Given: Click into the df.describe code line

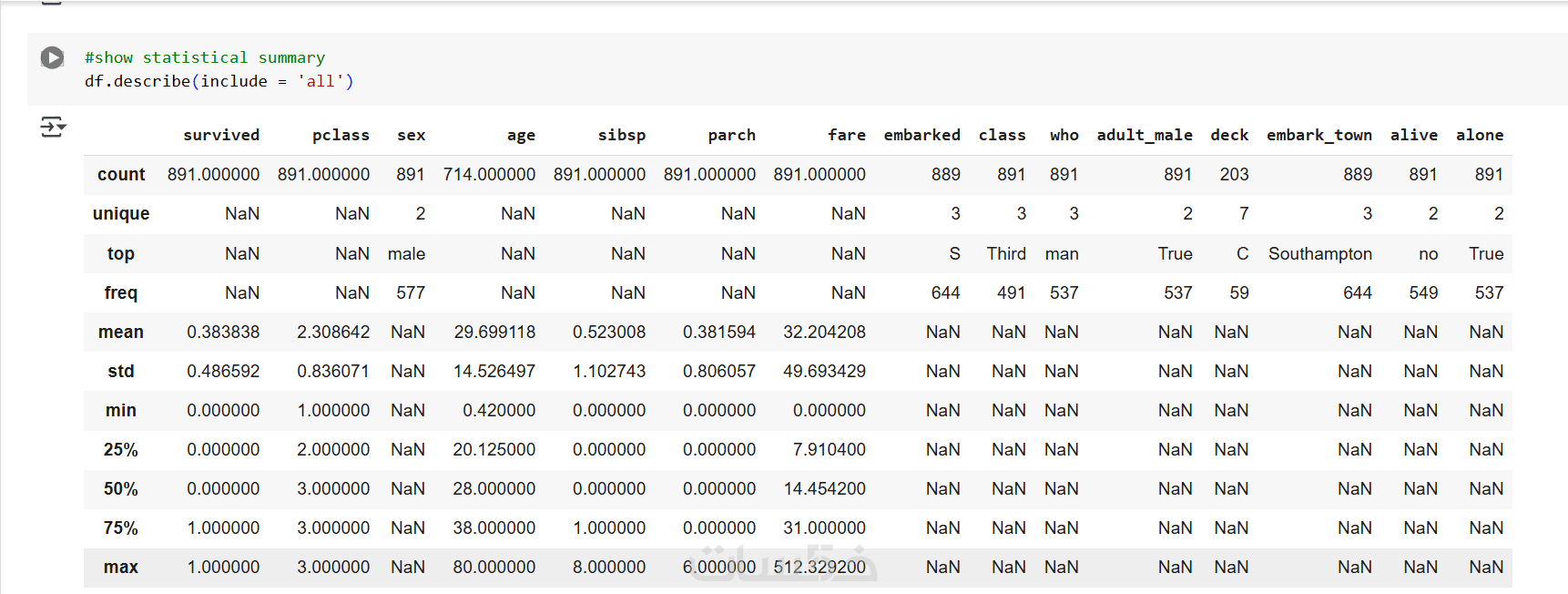Looking at the screenshot, I should tap(219, 81).
